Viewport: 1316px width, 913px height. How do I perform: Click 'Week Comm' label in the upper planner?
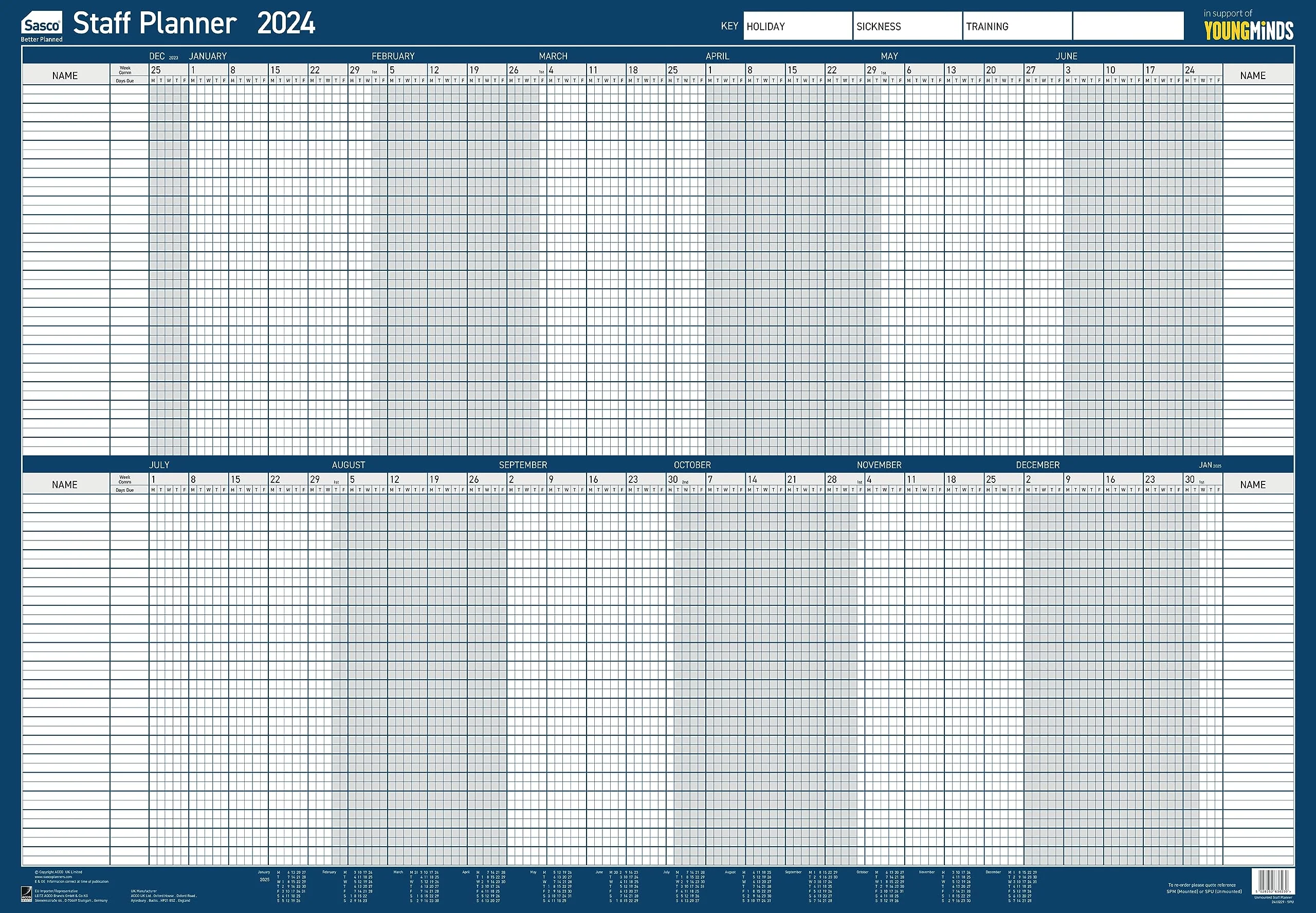point(125,70)
